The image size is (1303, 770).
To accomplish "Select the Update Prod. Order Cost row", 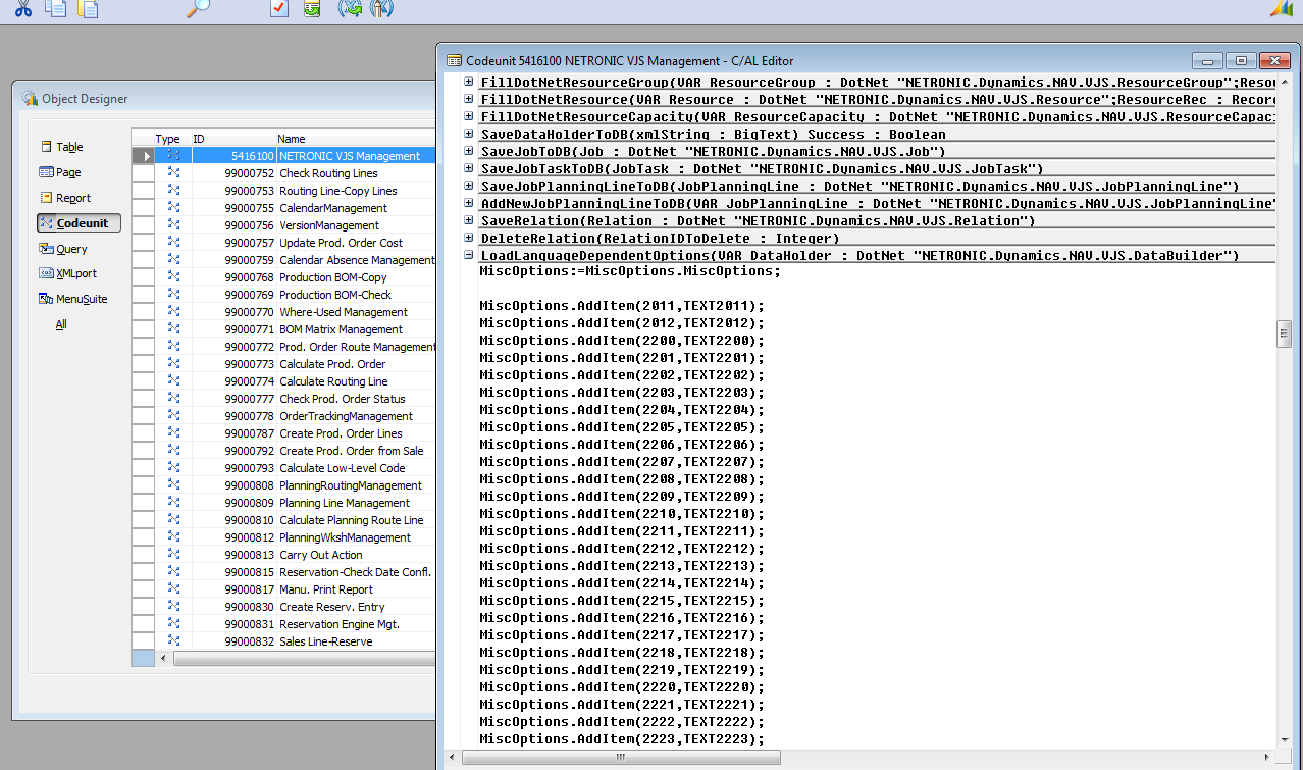I will pos(284,243).
